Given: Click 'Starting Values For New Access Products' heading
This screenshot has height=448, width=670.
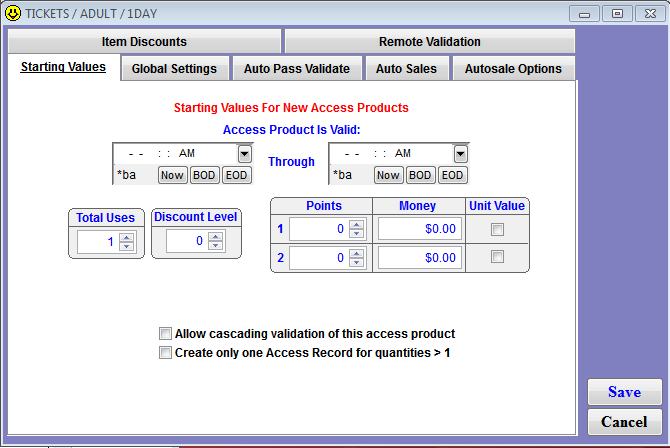Looking at the screenshot, I should (291, 108).
